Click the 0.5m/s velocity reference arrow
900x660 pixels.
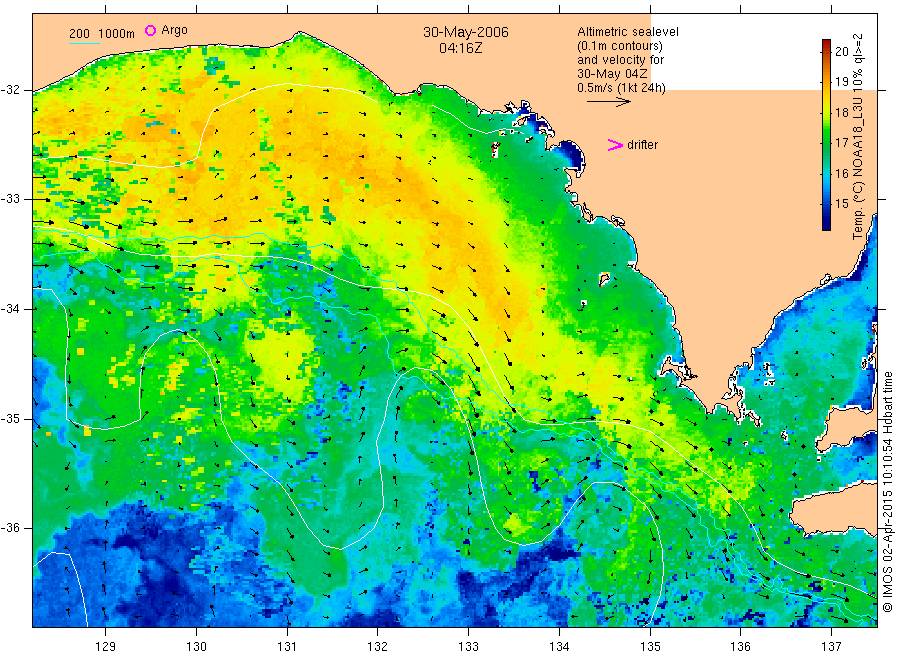[608, 102]
